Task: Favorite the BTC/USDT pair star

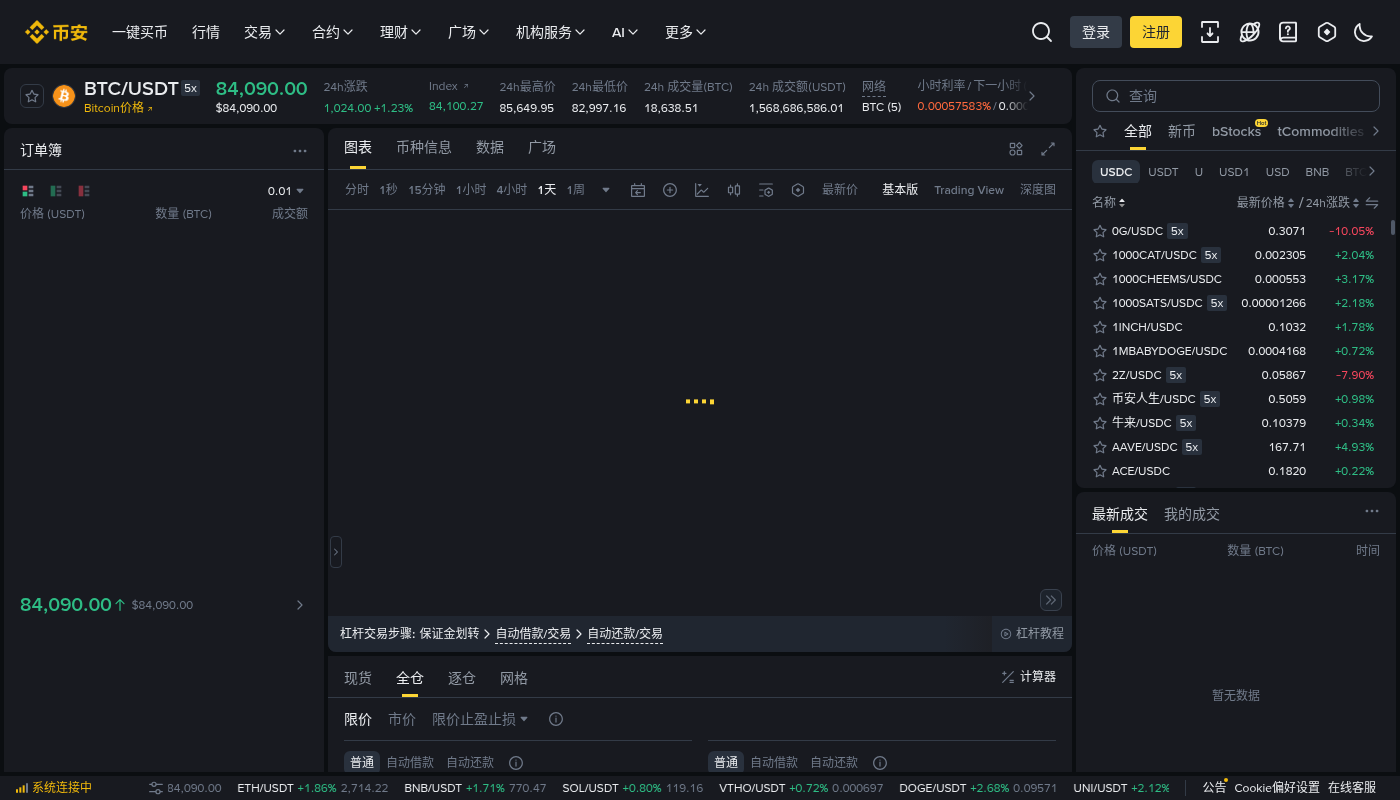Action: coord(32,96)
